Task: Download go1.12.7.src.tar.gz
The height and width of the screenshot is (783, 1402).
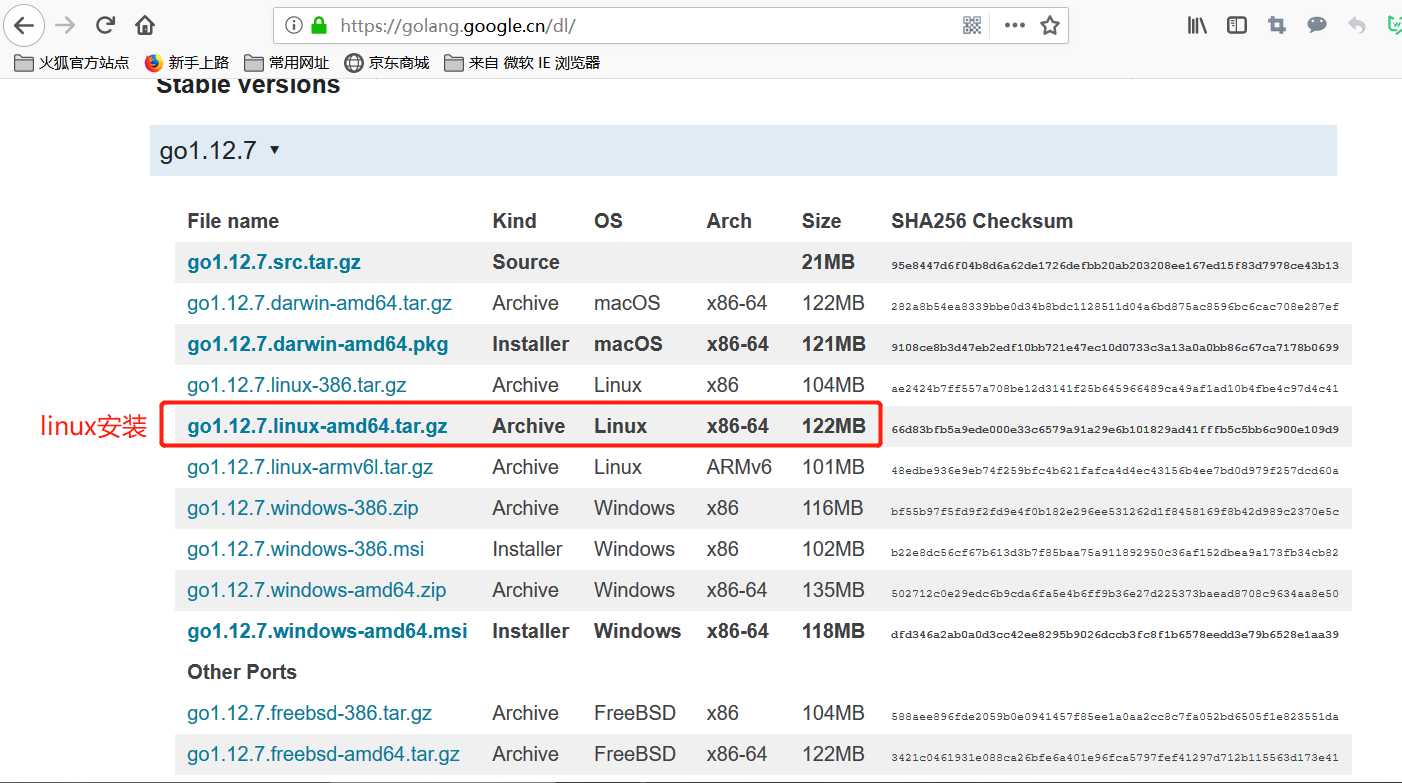Action: (x=274, y=262)
